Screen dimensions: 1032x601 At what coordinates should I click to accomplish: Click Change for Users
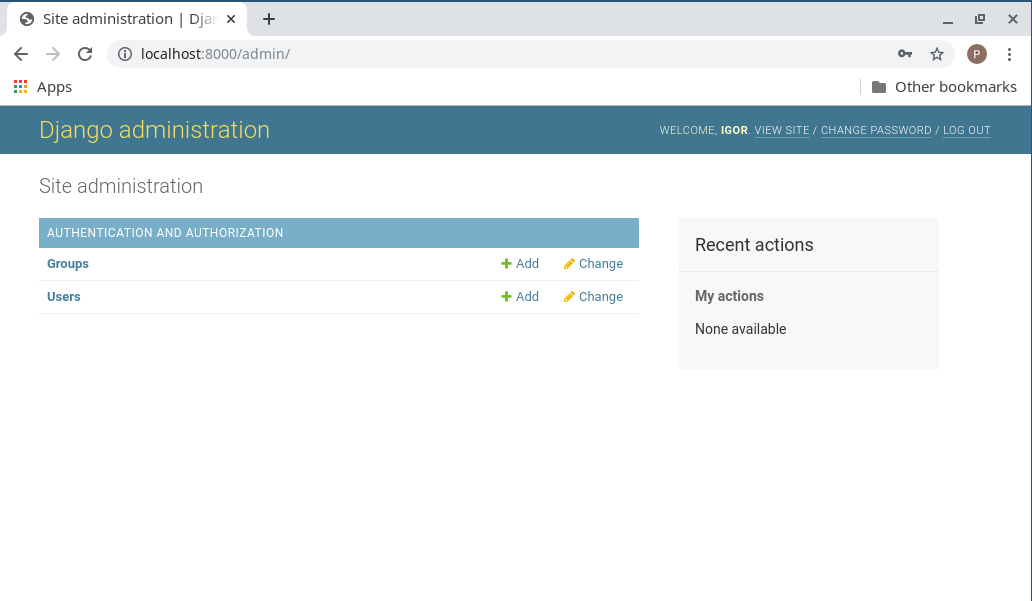[x=593, y=297]
